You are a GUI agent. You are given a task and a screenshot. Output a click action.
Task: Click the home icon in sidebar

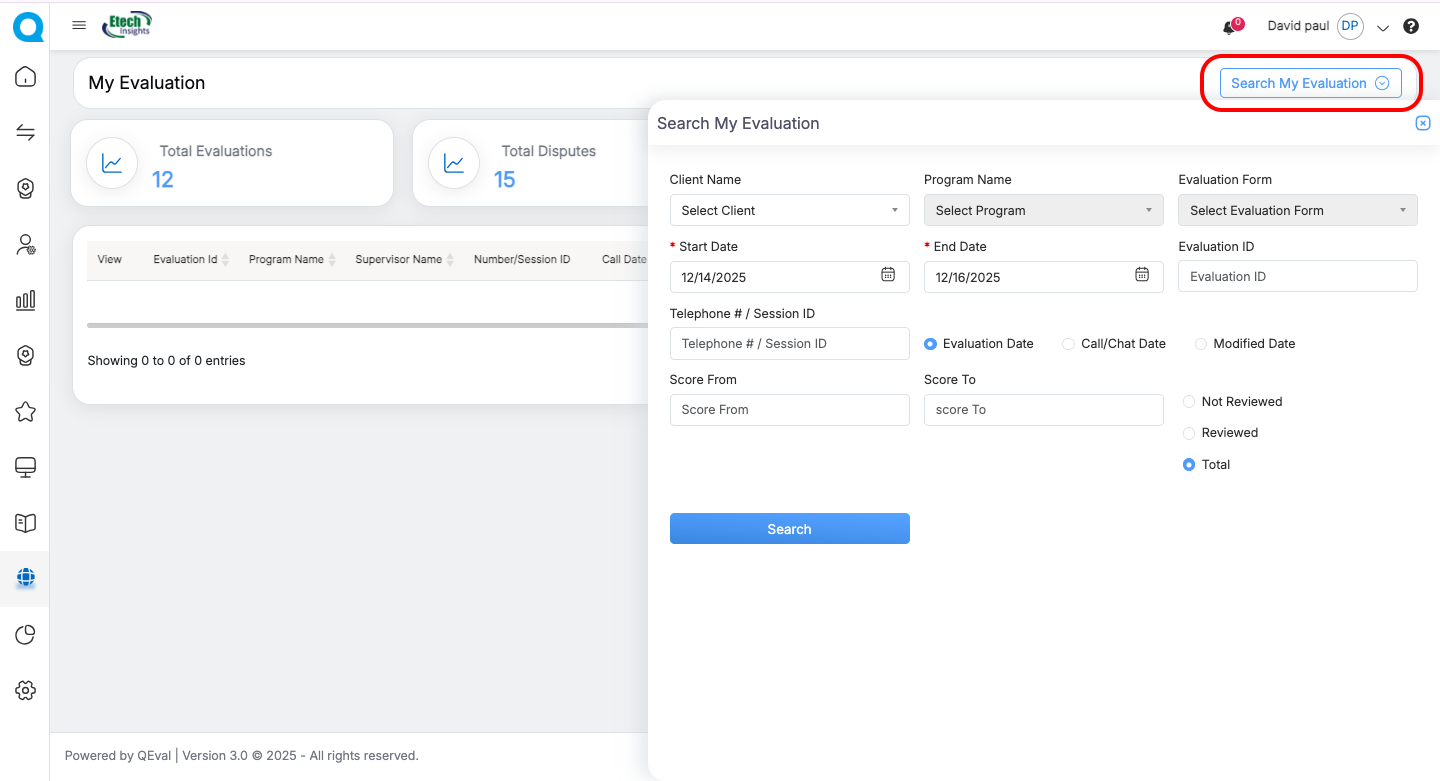pyautogui.click(x=26, y=77)
